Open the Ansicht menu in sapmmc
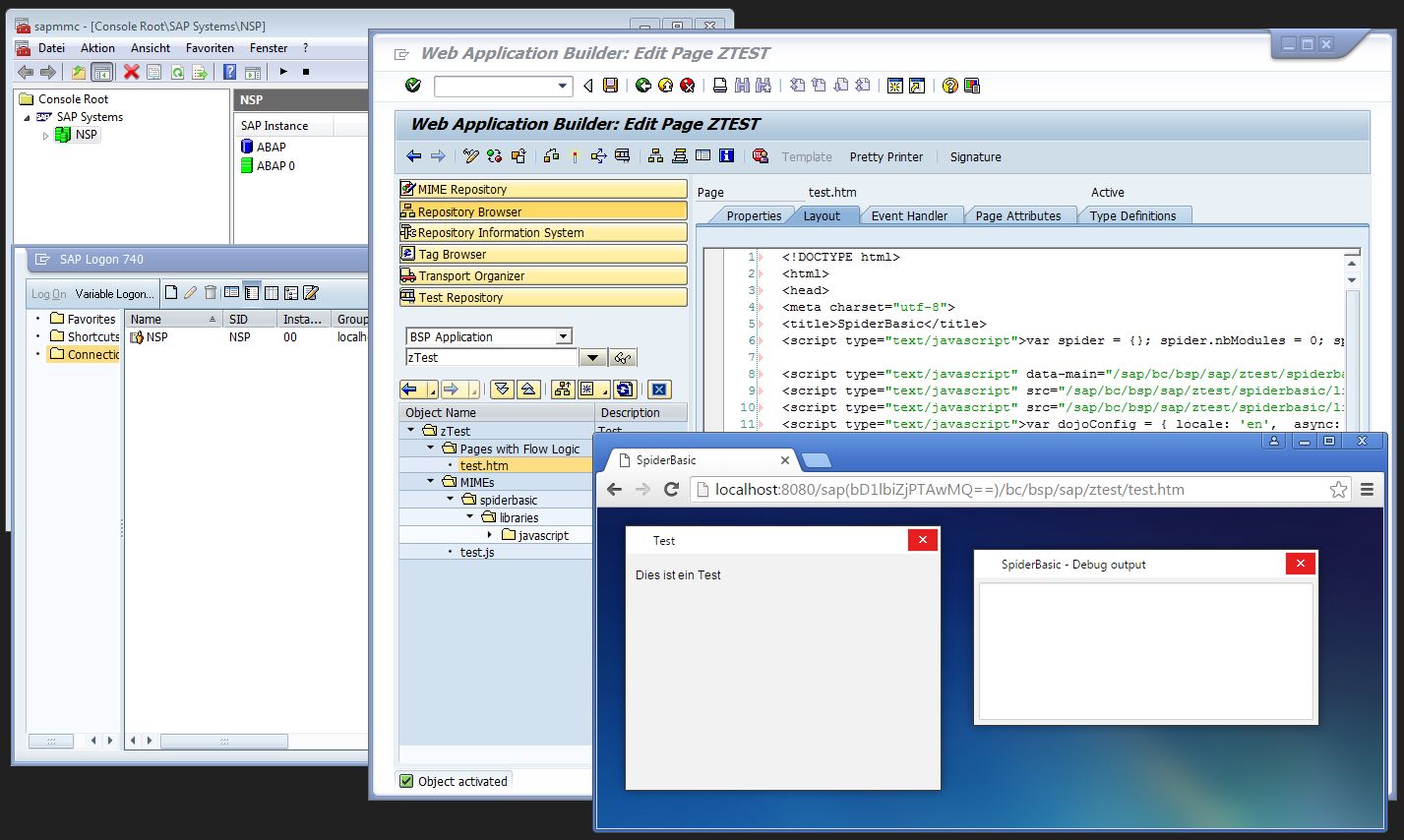 151,47
